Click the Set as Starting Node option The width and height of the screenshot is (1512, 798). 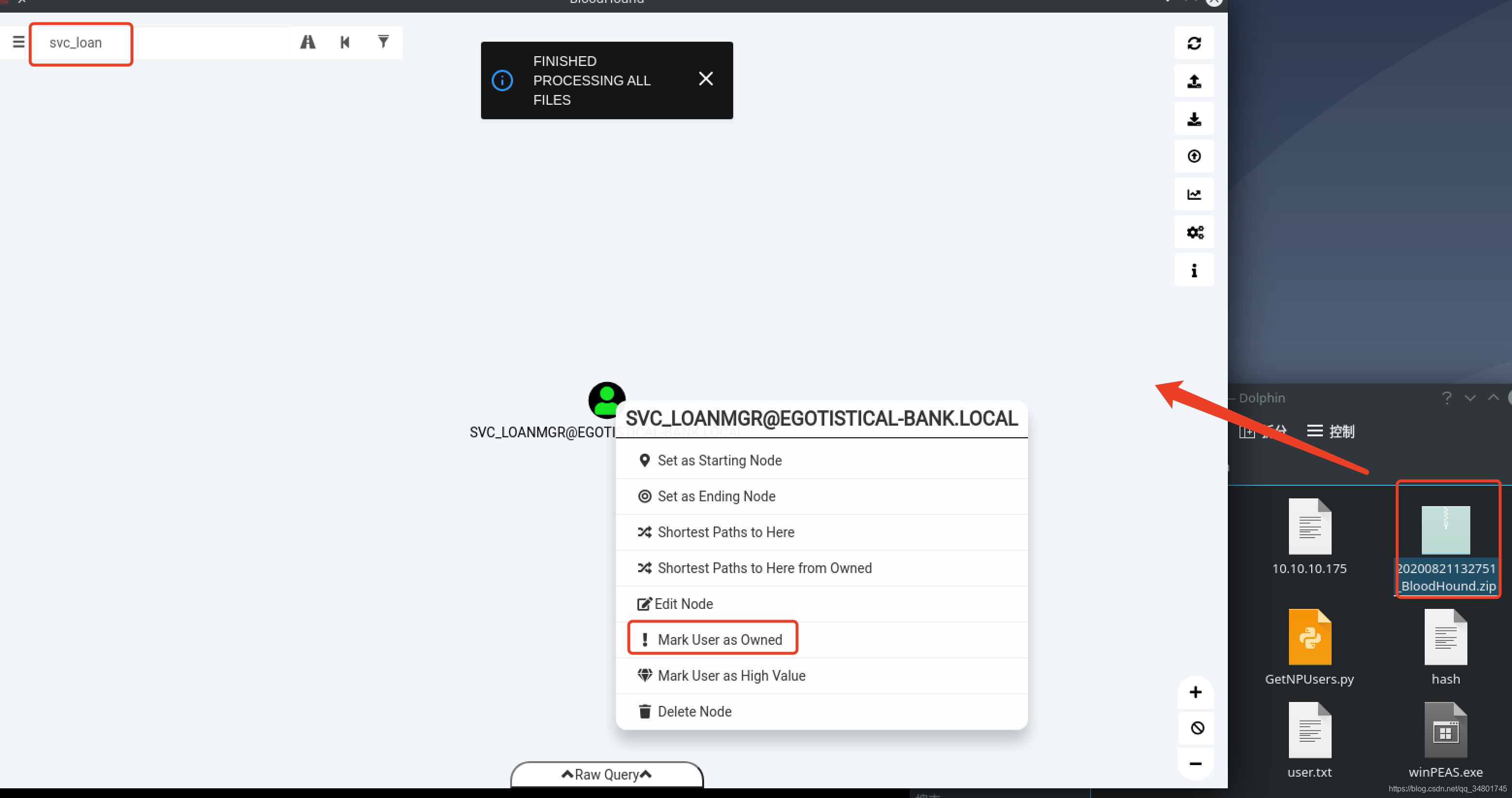(720, 460)
